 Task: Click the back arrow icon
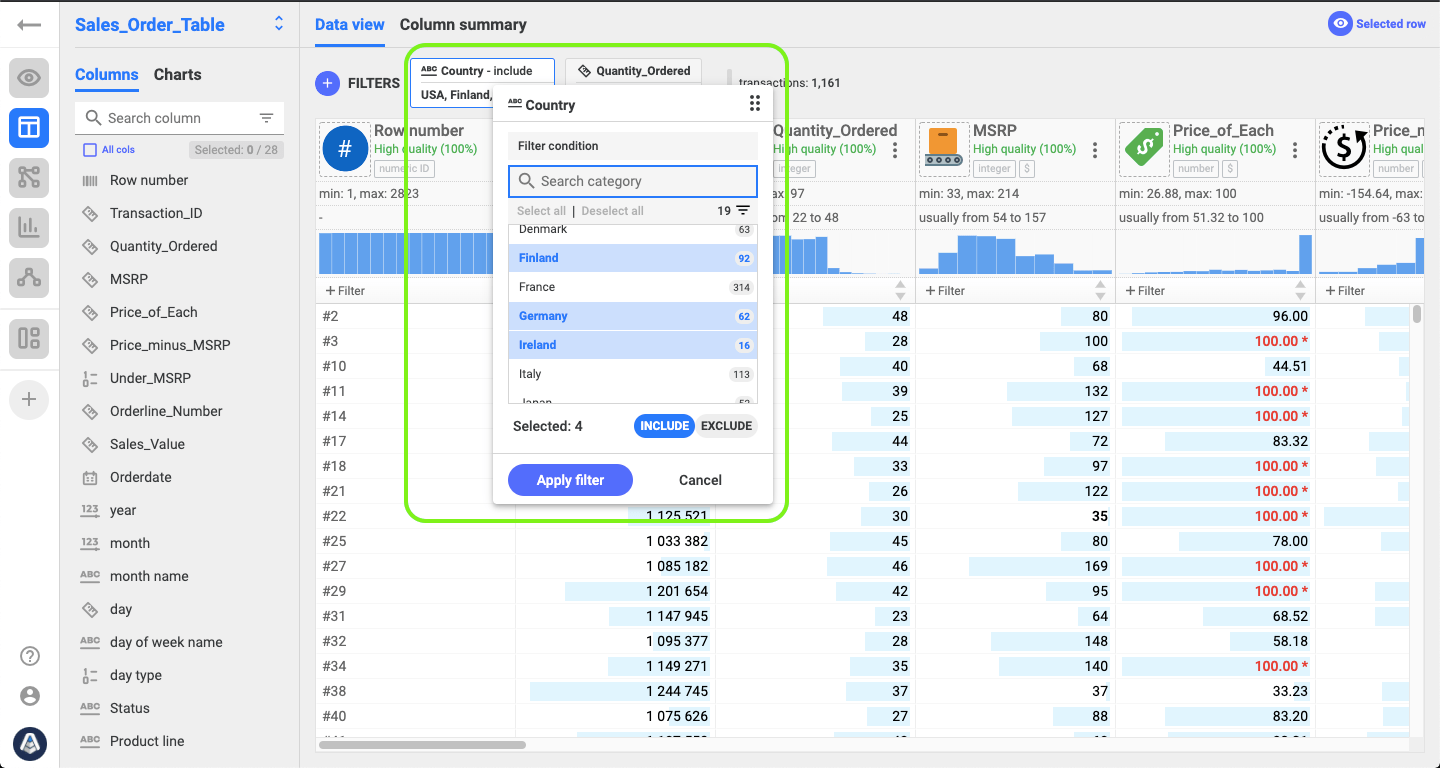coord(29,24)
